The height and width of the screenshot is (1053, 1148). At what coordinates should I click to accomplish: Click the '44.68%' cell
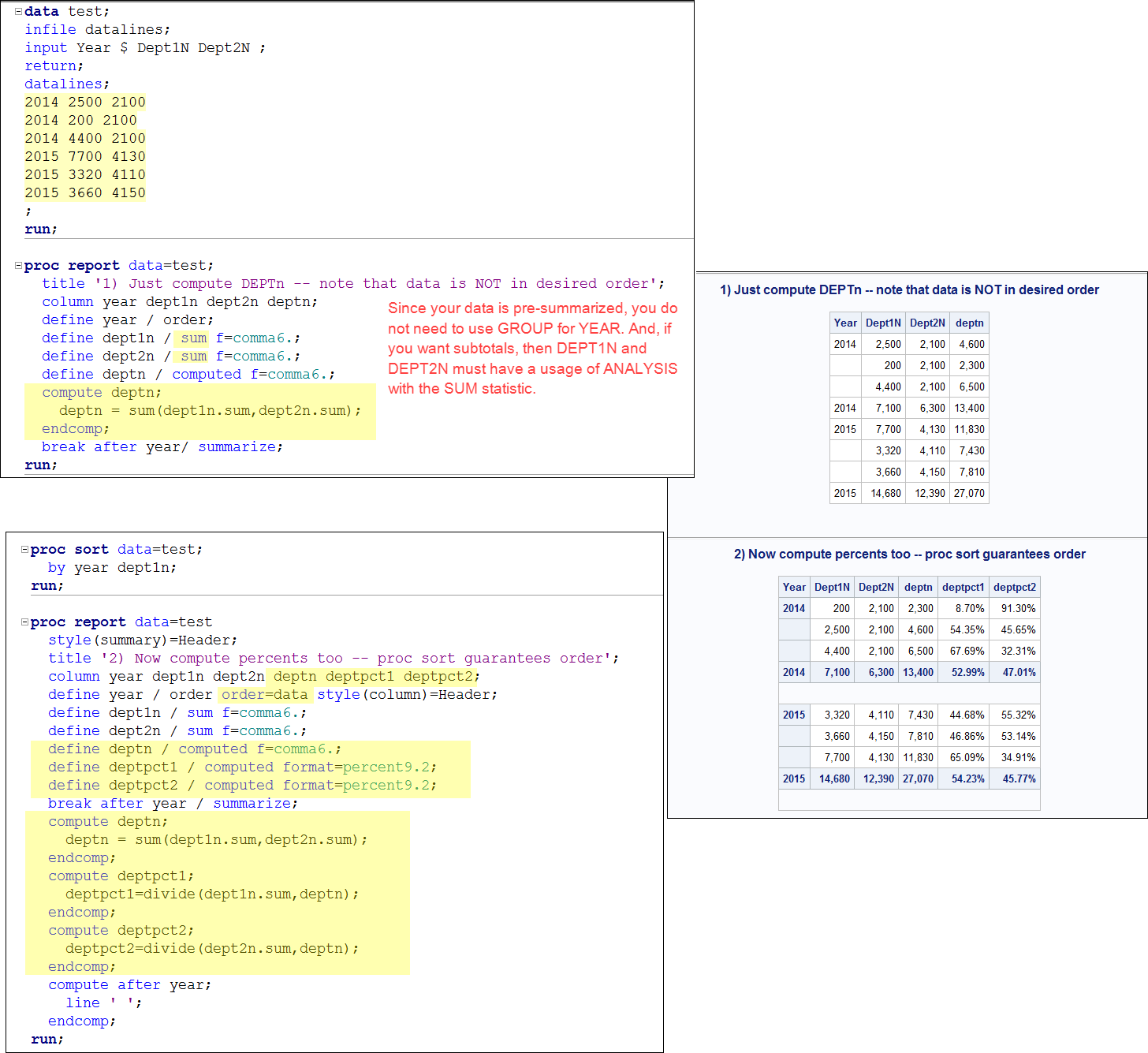coord(963,715)
